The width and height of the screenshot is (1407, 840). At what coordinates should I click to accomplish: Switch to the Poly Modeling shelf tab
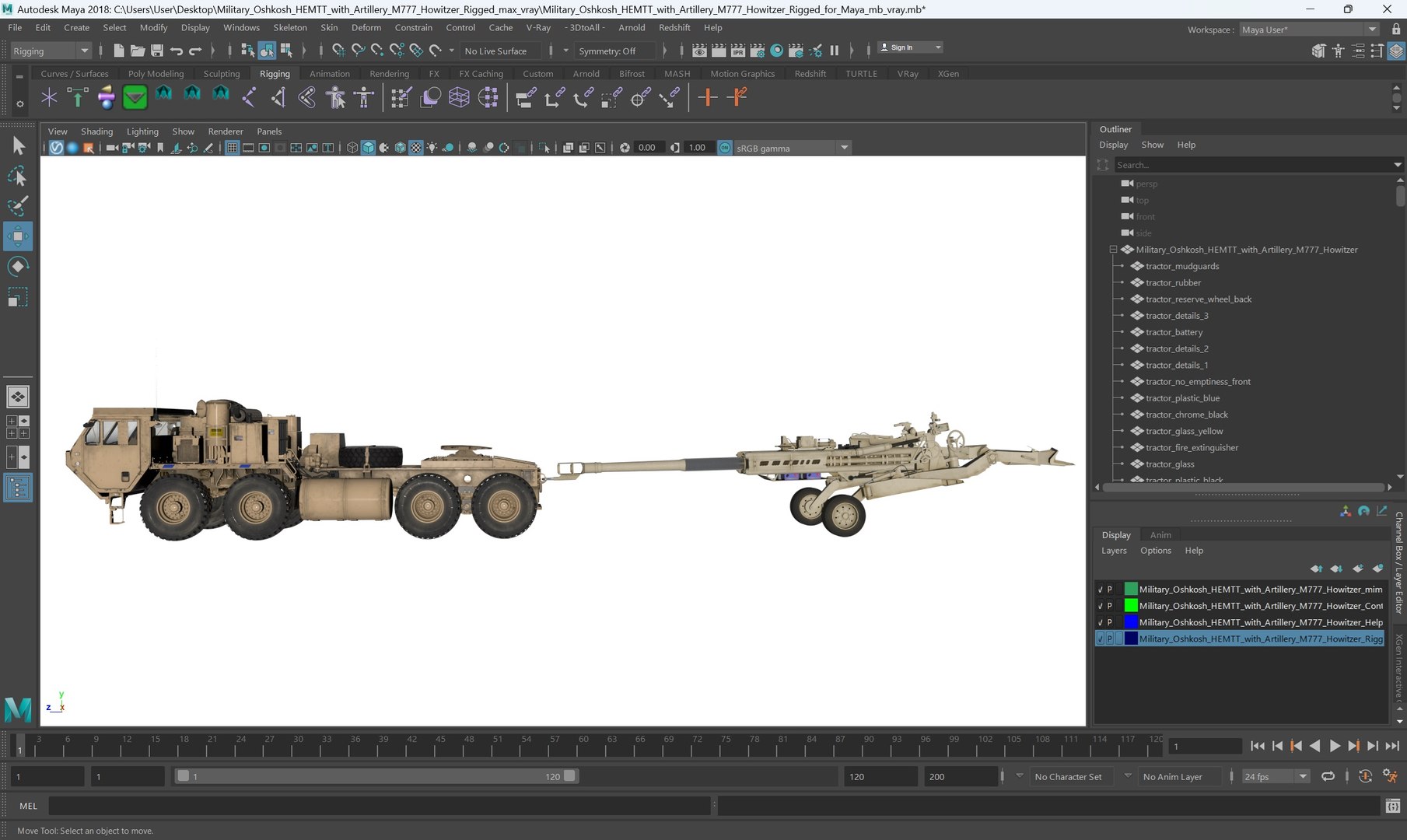[x=156, y=74]
